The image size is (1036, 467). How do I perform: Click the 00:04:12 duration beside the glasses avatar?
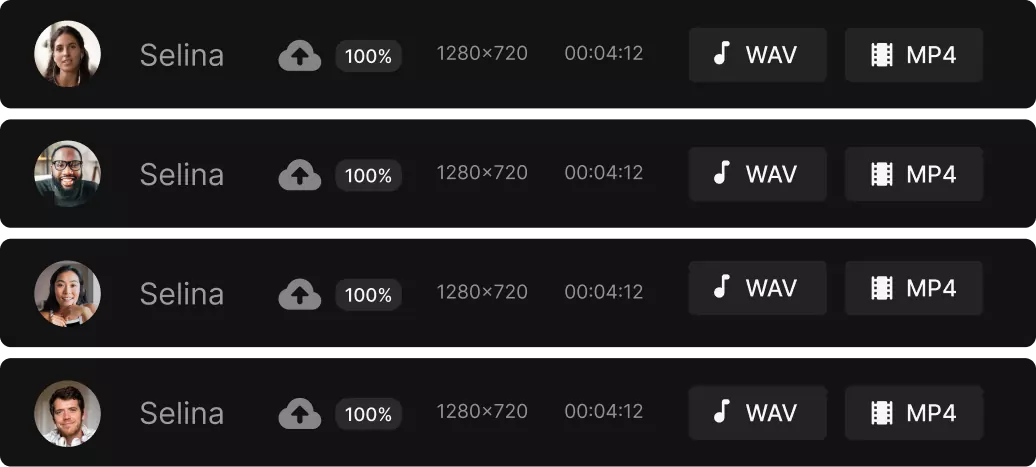(x=603, y=173)
